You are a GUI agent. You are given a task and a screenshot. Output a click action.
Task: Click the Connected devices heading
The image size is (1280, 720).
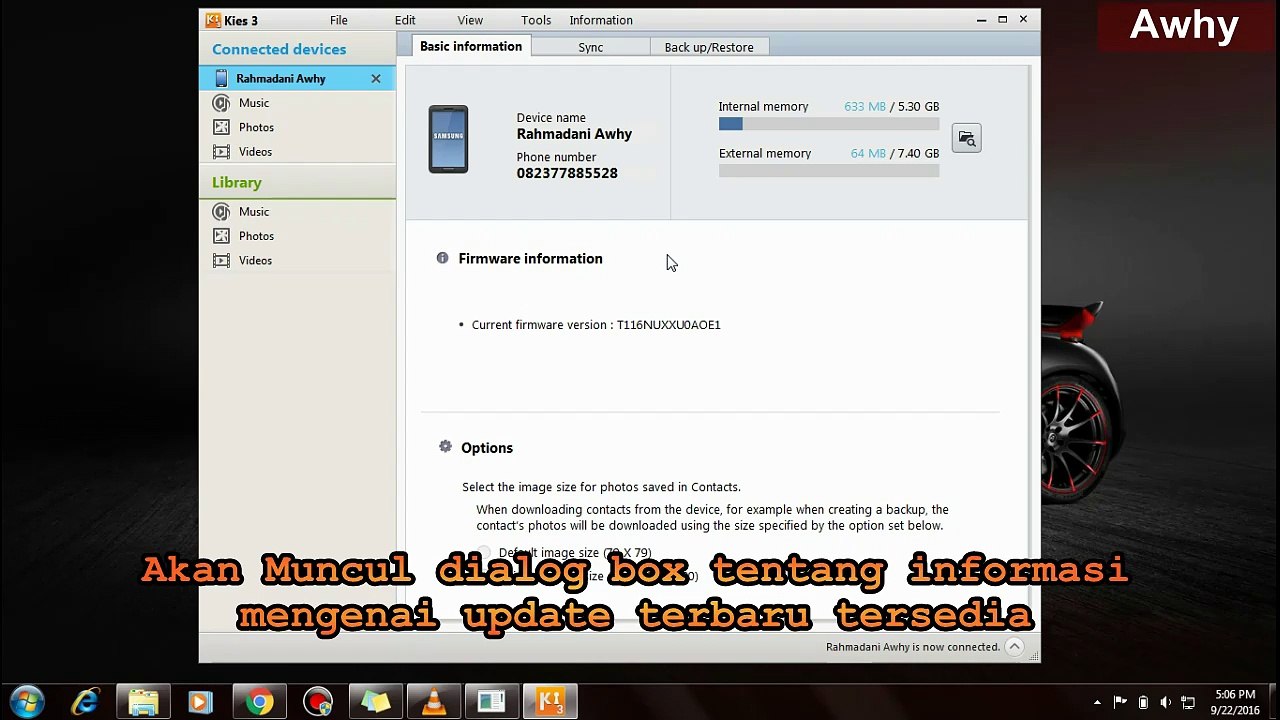[x=279, y=49]
